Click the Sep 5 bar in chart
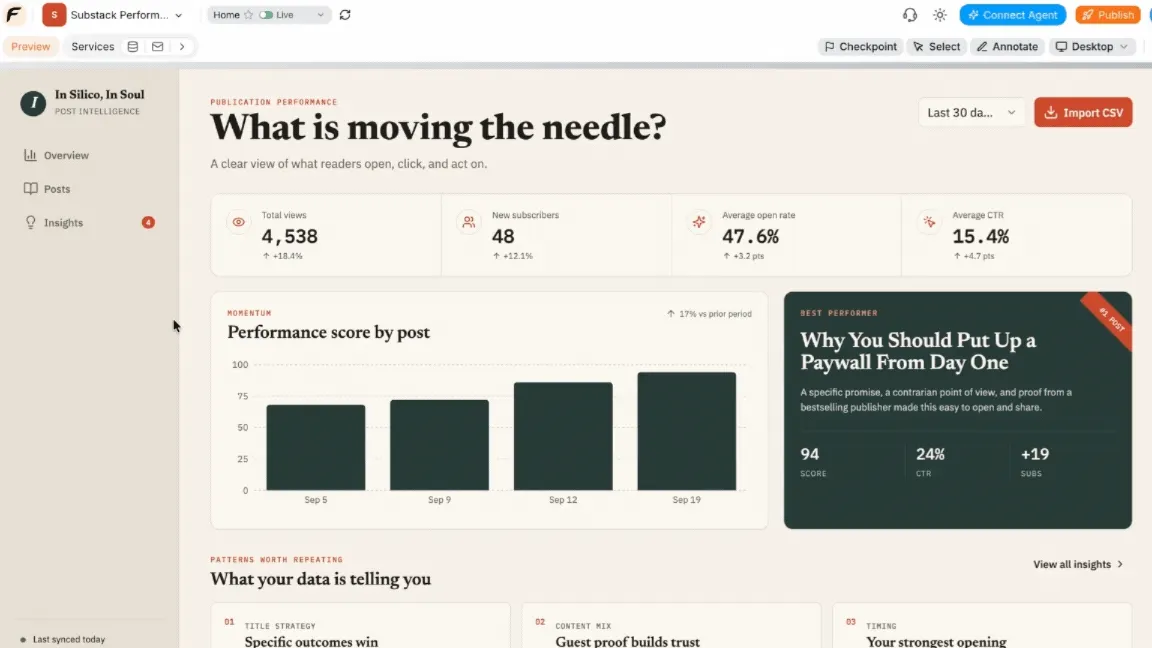This screenshot has height=648, width=1152. [x=316, y=447]
